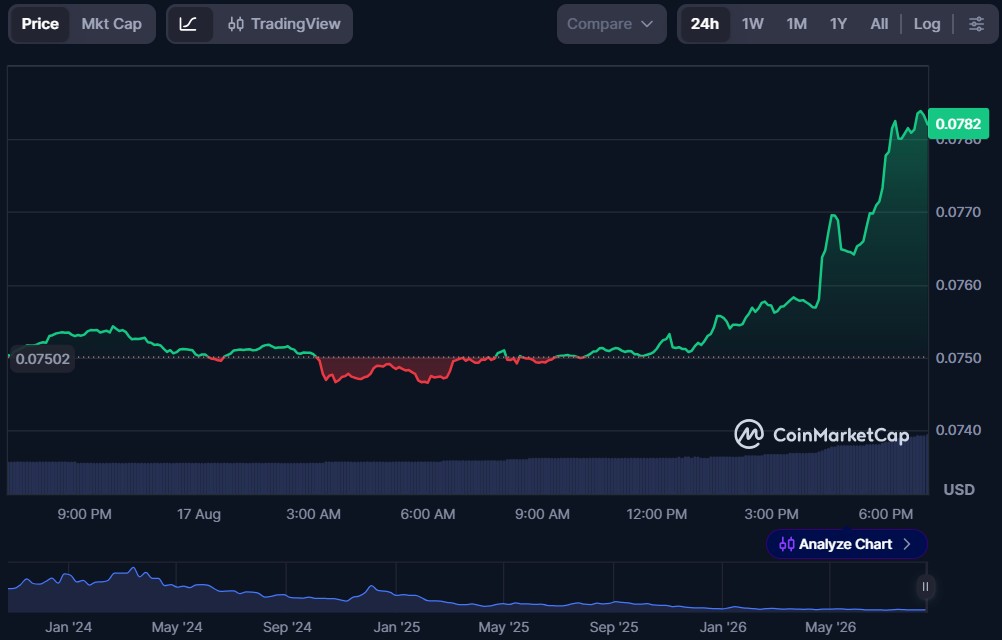Click the 6:00 AM time label
This screenshot has height=640, width=1002.
tap(428, 514)
